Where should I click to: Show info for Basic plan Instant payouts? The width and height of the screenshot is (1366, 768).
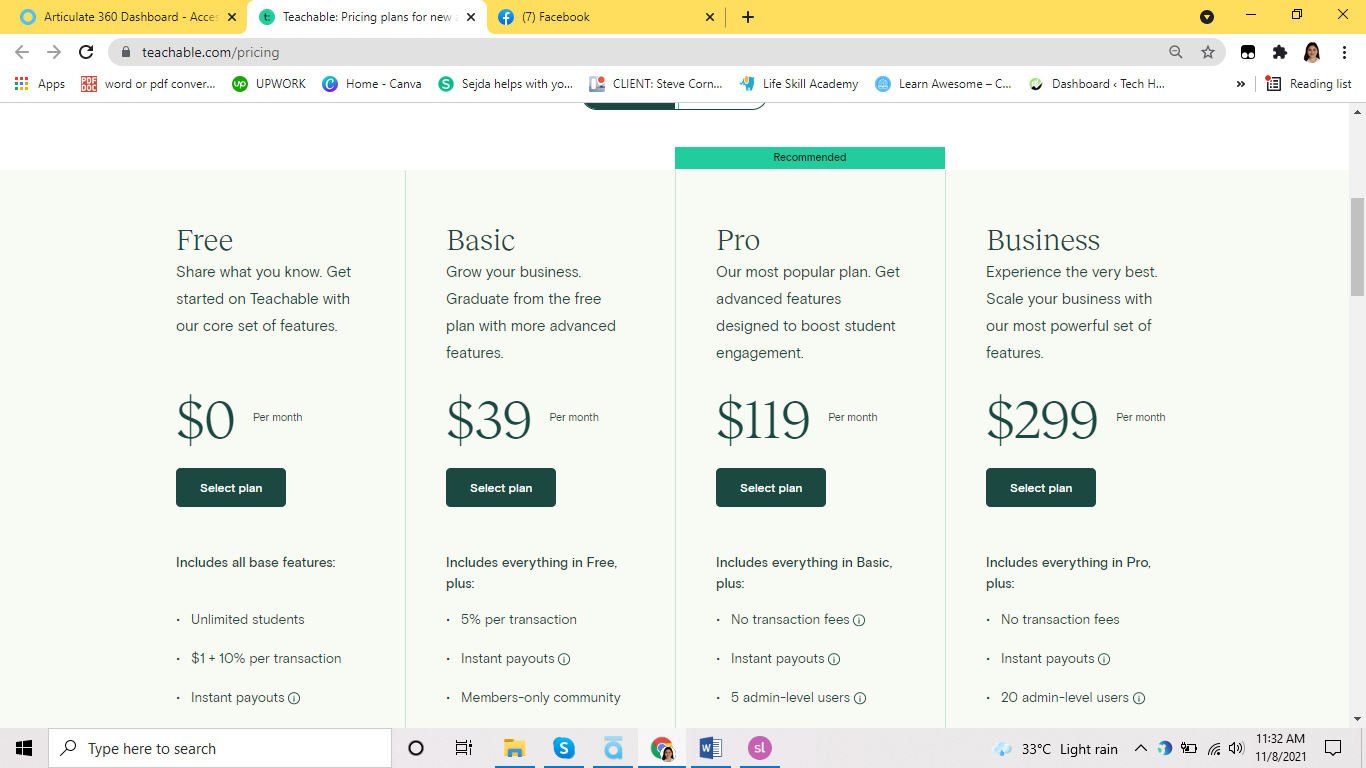pos(564,659)
